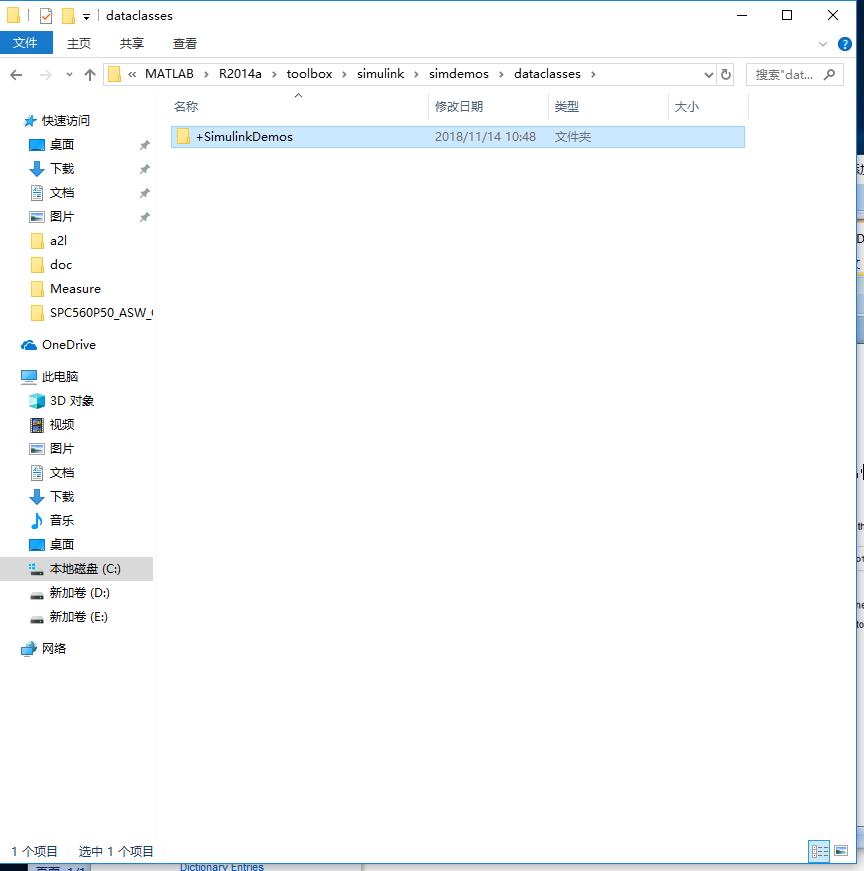Open Help via the question mark icon
864x871 pixels.
pyautogui.click(x=845, y=43)
